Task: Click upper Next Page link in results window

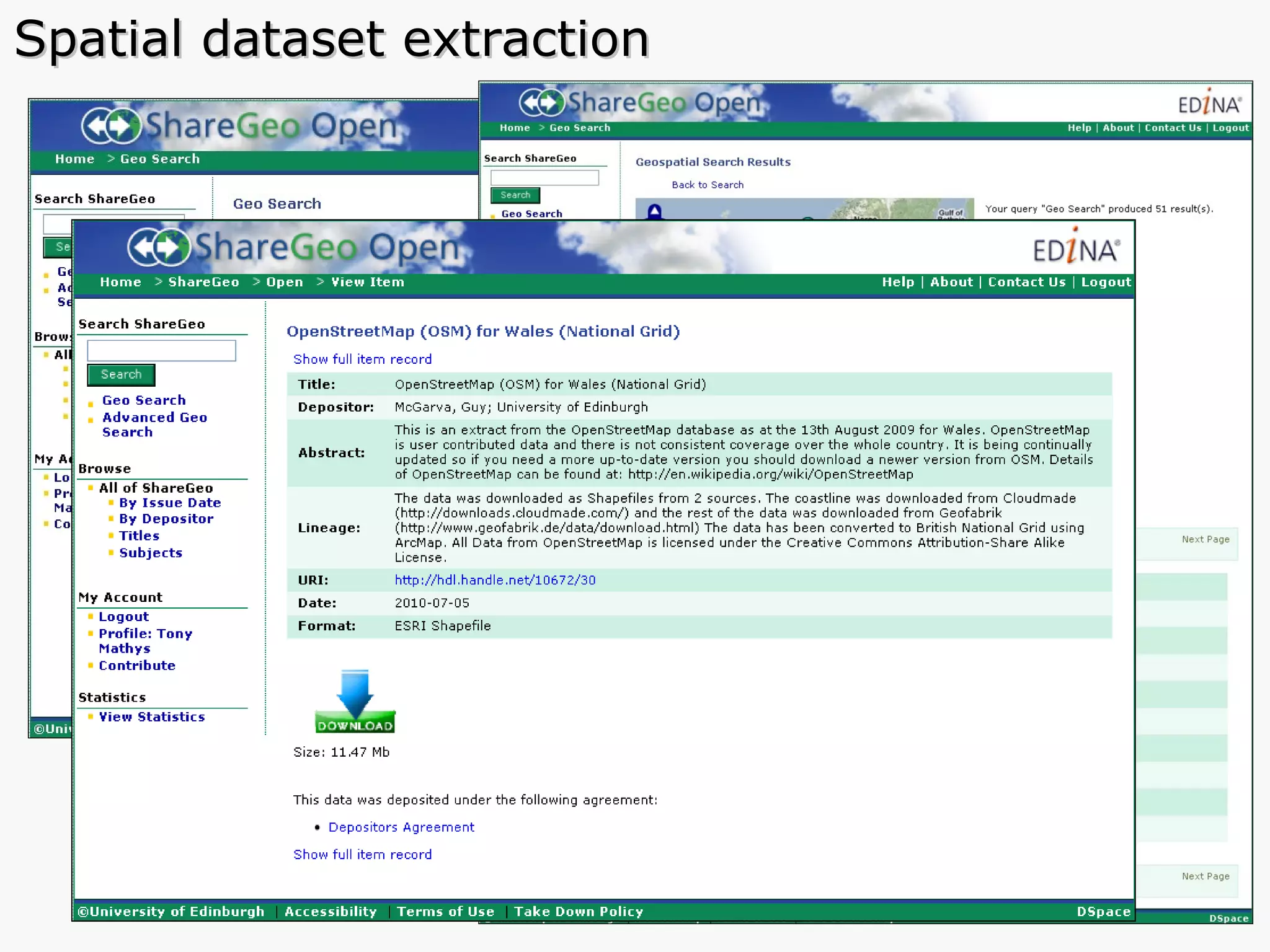Action: tap(1206, 540)
